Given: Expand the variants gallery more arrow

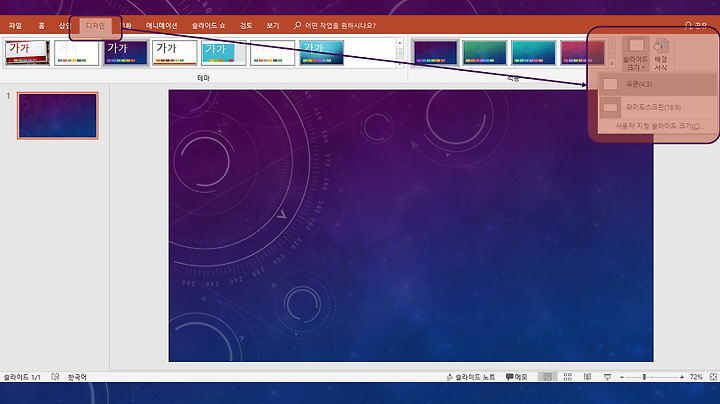Looking at the screenshot, I should [x=611, y=64].
